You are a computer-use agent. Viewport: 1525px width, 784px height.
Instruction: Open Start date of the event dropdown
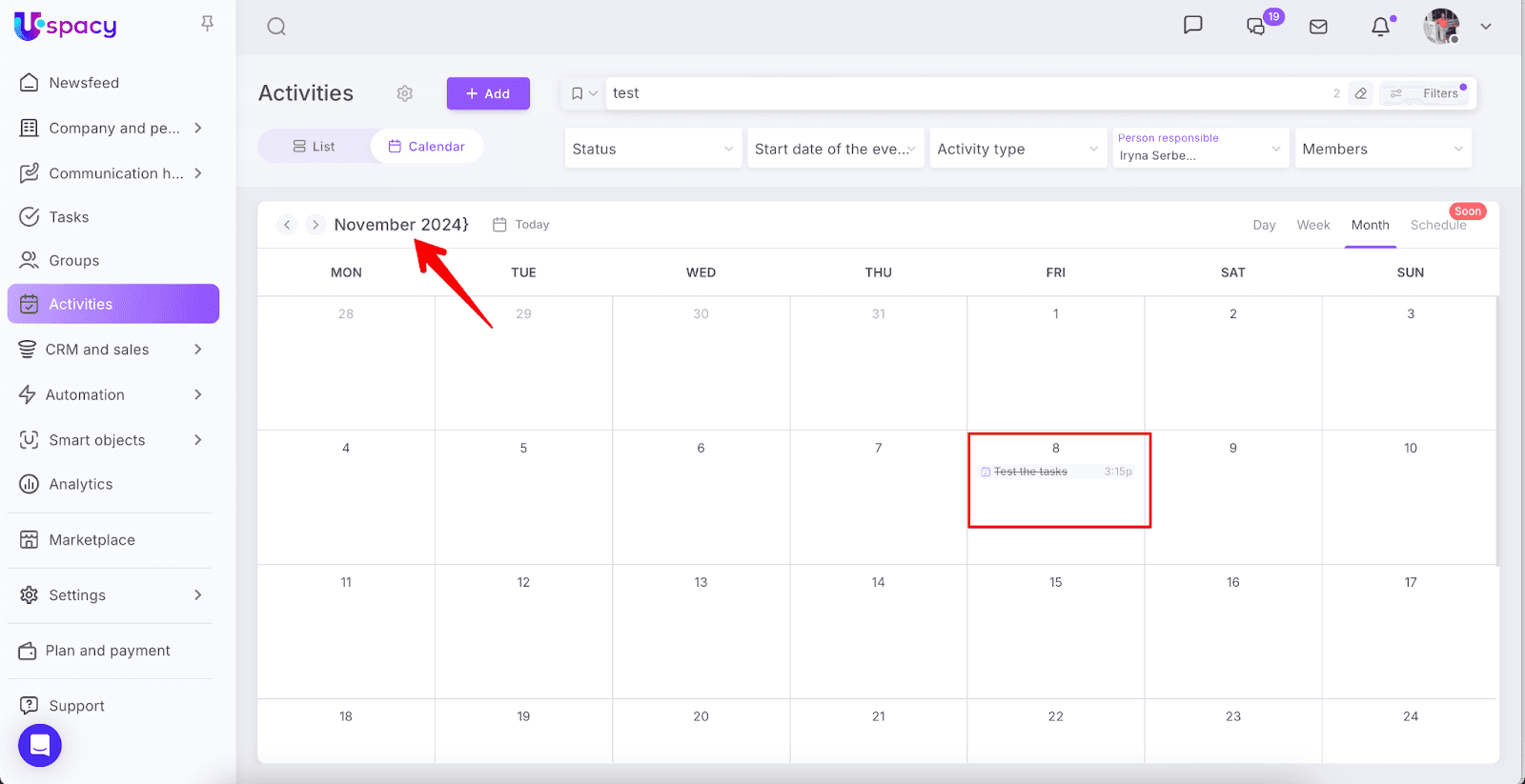coord(836,149)
